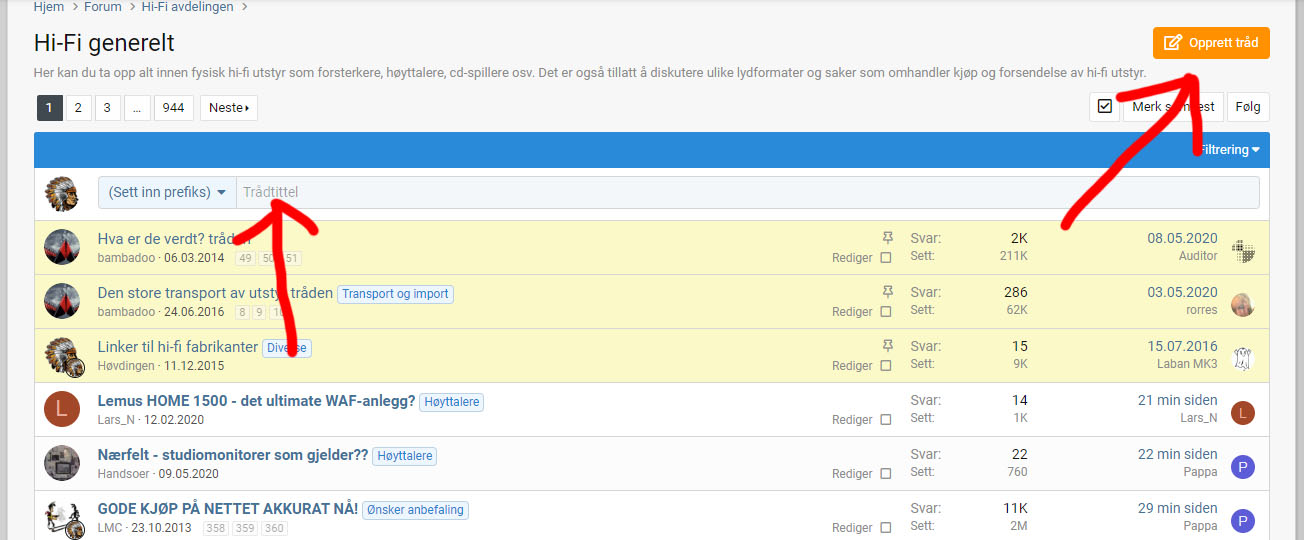This screenshot has width=1304, height=540.
Task: Click the Opprett tråd button
Action: [1211, 43]
